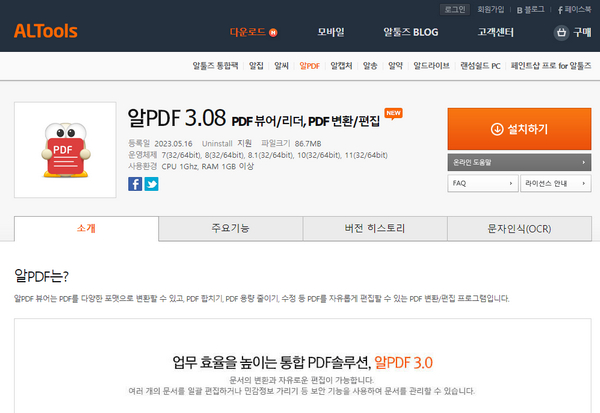Open the 문자인식(OCR) tab
Viewport: 600px width, 413px height.
[519, 229]
